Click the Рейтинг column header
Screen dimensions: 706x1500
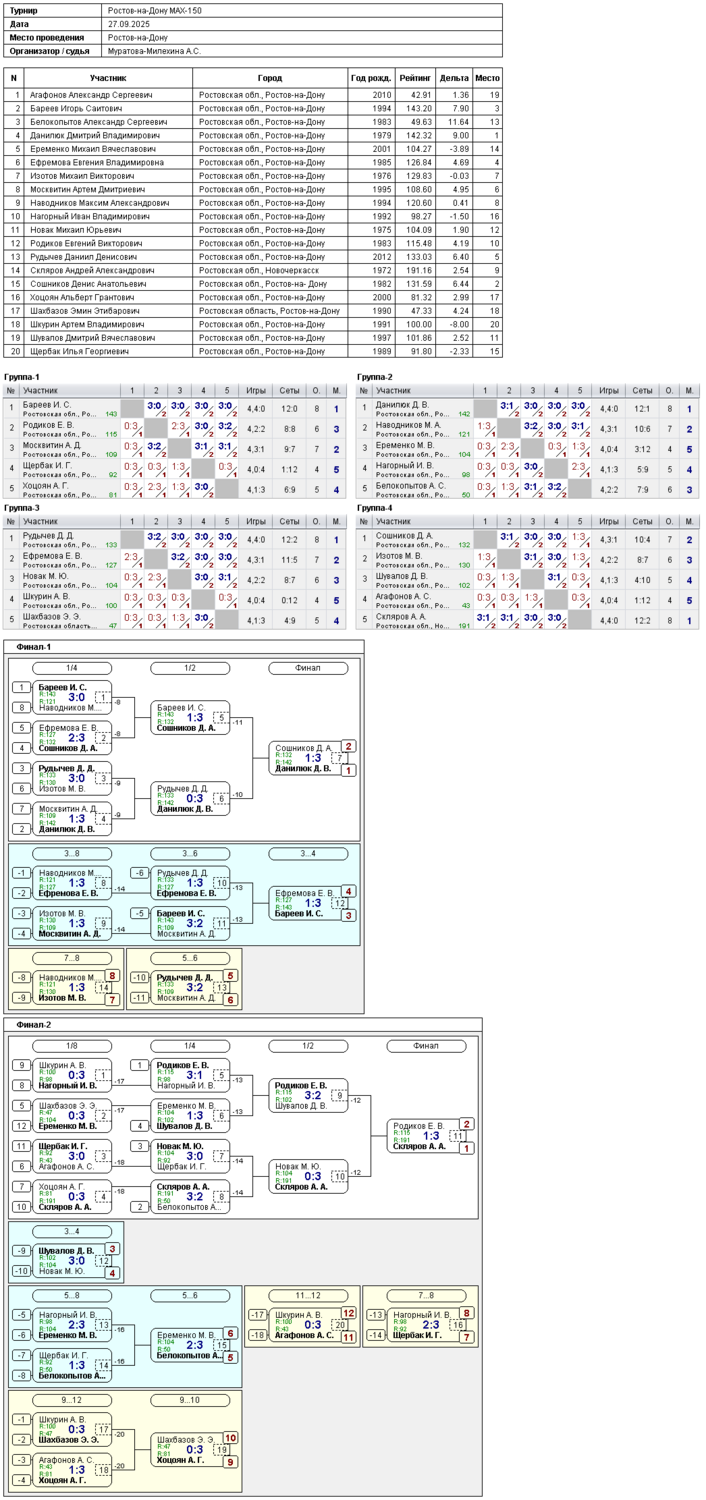[415, 77]
